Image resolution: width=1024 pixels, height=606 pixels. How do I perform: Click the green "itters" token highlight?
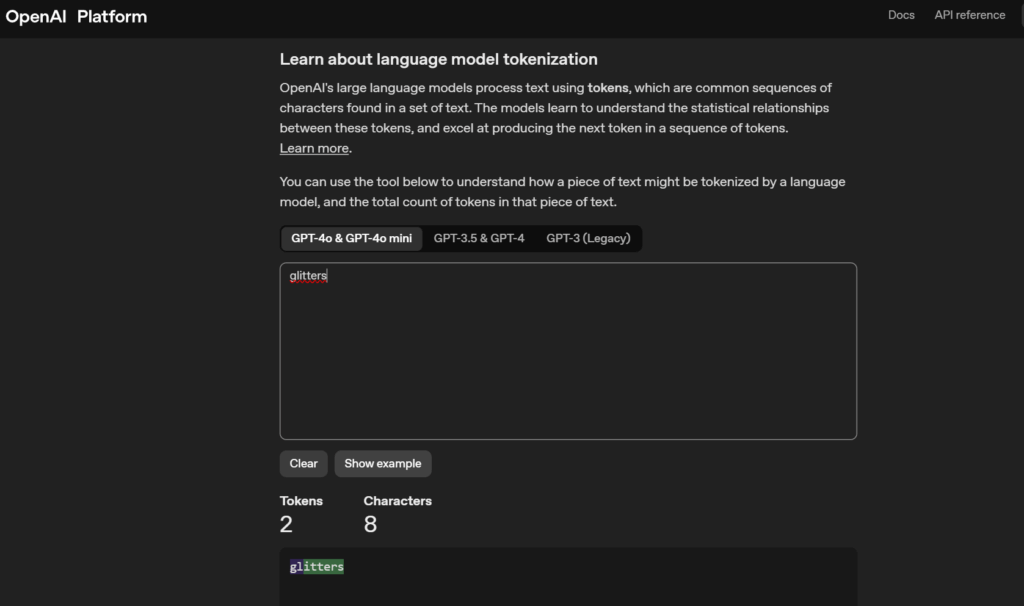323,567
